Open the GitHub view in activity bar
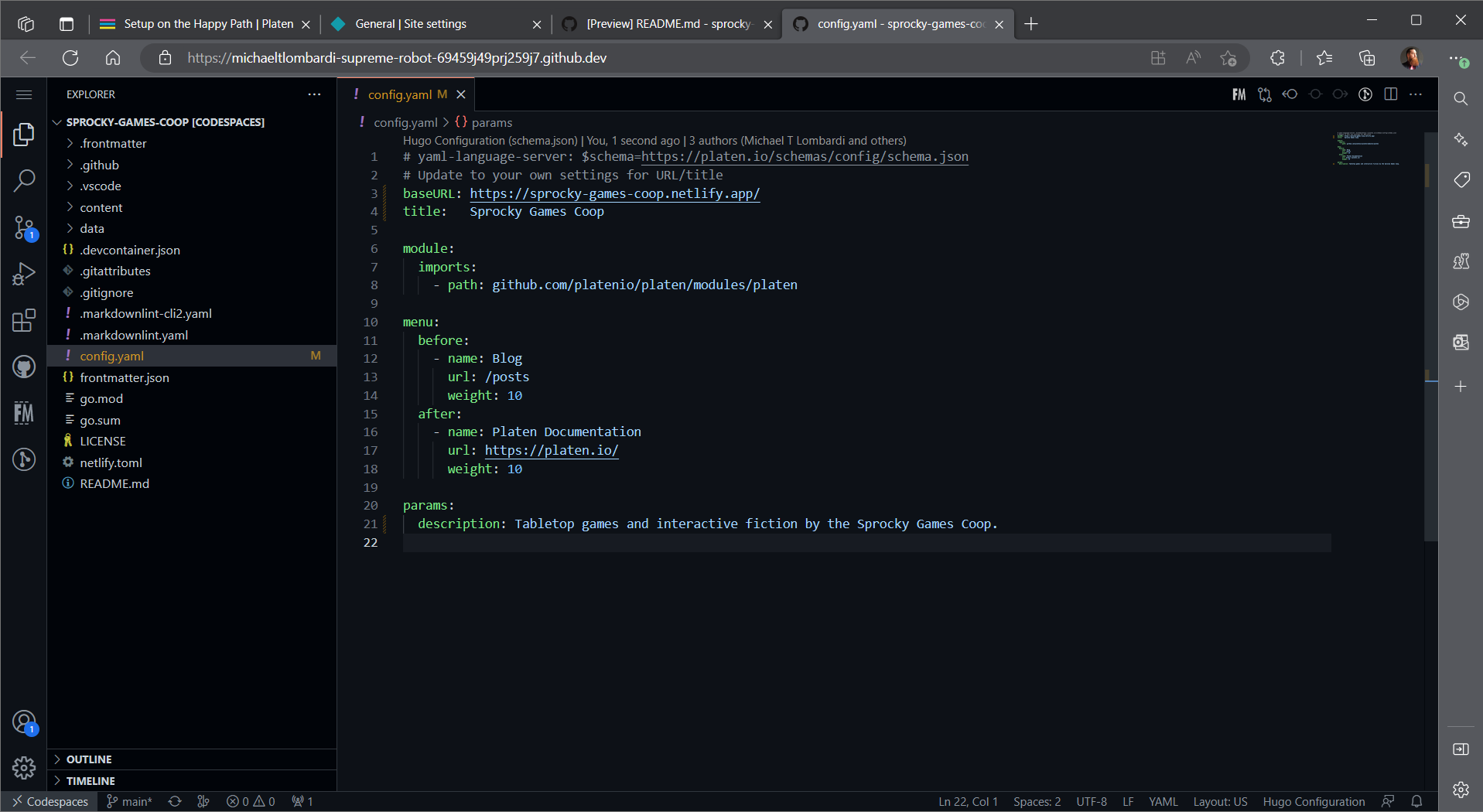The width and height of the screenshot is (1483, 812). (24, 367)
